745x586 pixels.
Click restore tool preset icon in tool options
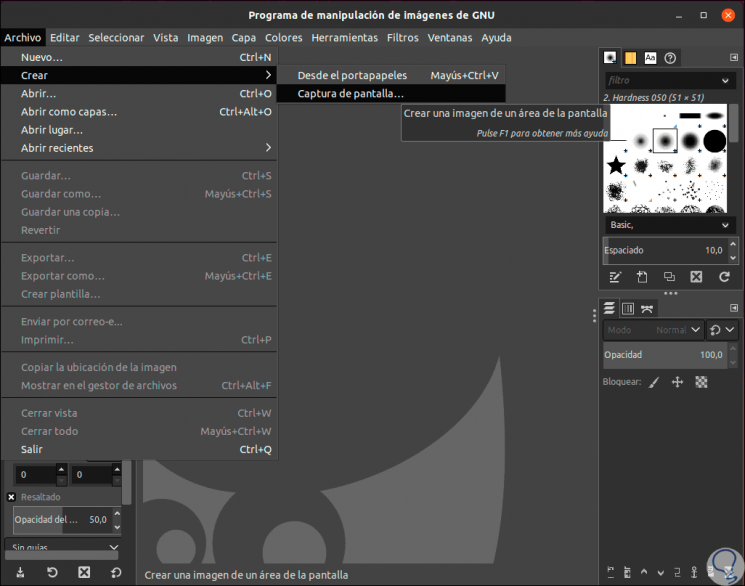pos(52,572)
